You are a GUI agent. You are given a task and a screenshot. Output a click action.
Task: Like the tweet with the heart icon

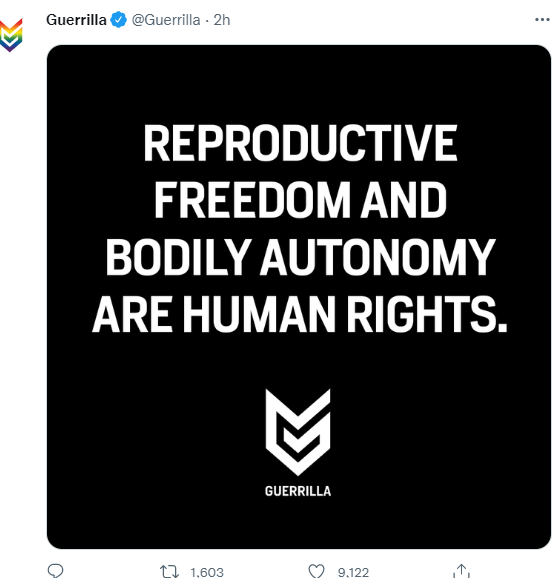316,571
